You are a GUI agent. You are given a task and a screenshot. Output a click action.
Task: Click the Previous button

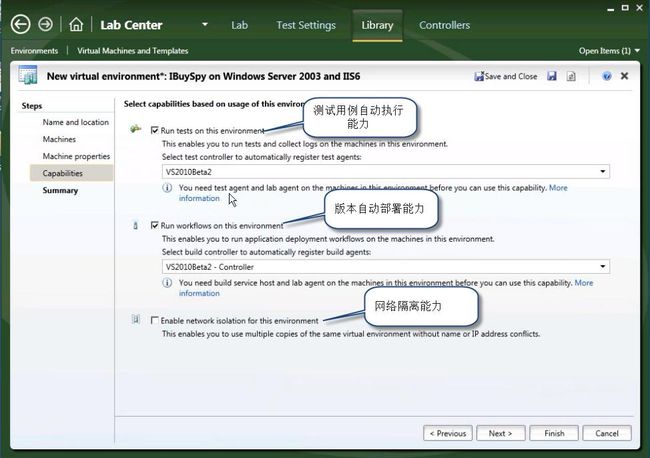pos(448,433)
